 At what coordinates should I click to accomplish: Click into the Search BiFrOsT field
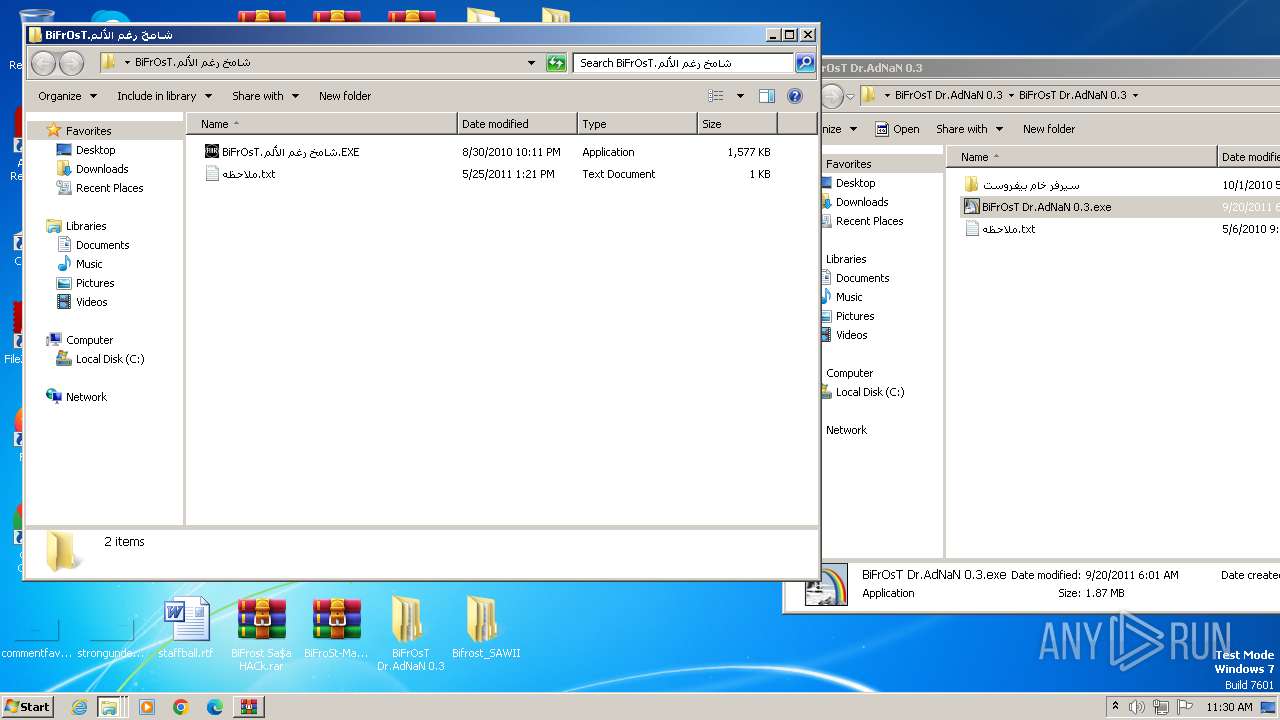tap(685, 63)
